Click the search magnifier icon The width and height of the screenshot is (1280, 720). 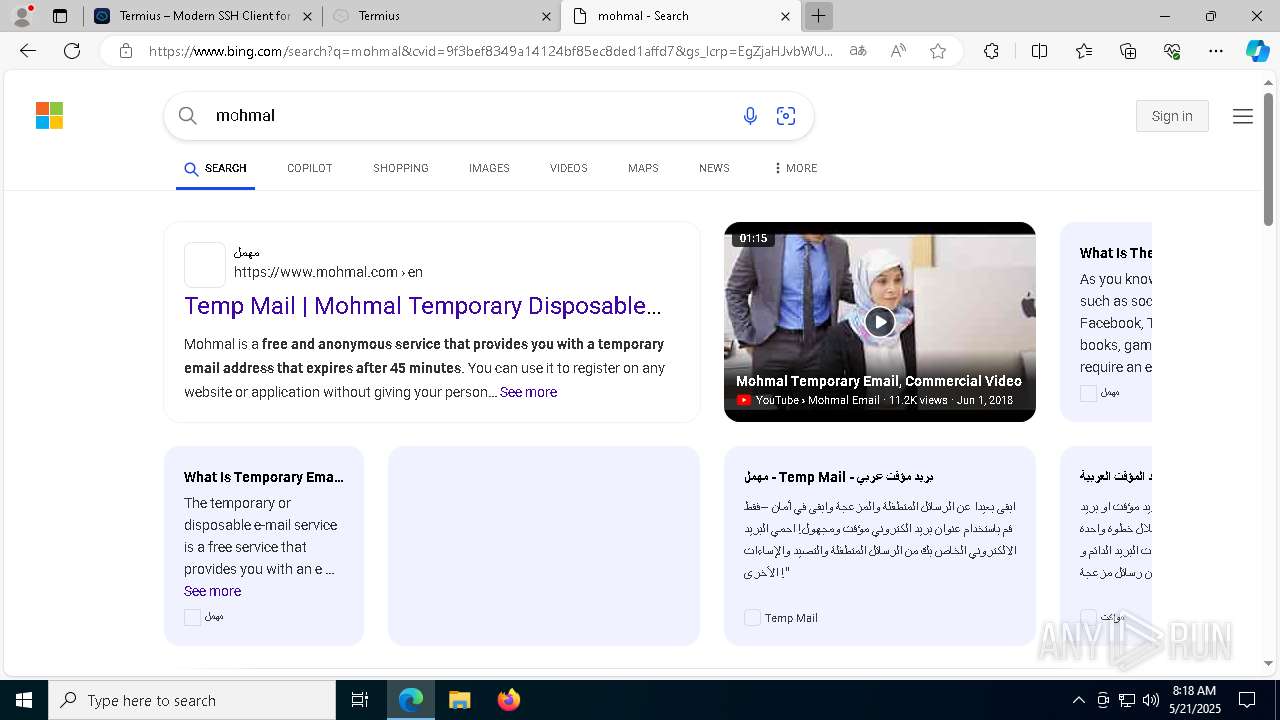pyautogui.click(x=187, y=116)
